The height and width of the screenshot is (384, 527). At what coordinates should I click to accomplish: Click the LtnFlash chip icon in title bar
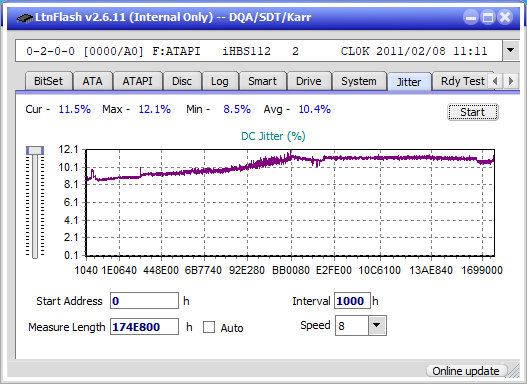[x=24, y=17]
